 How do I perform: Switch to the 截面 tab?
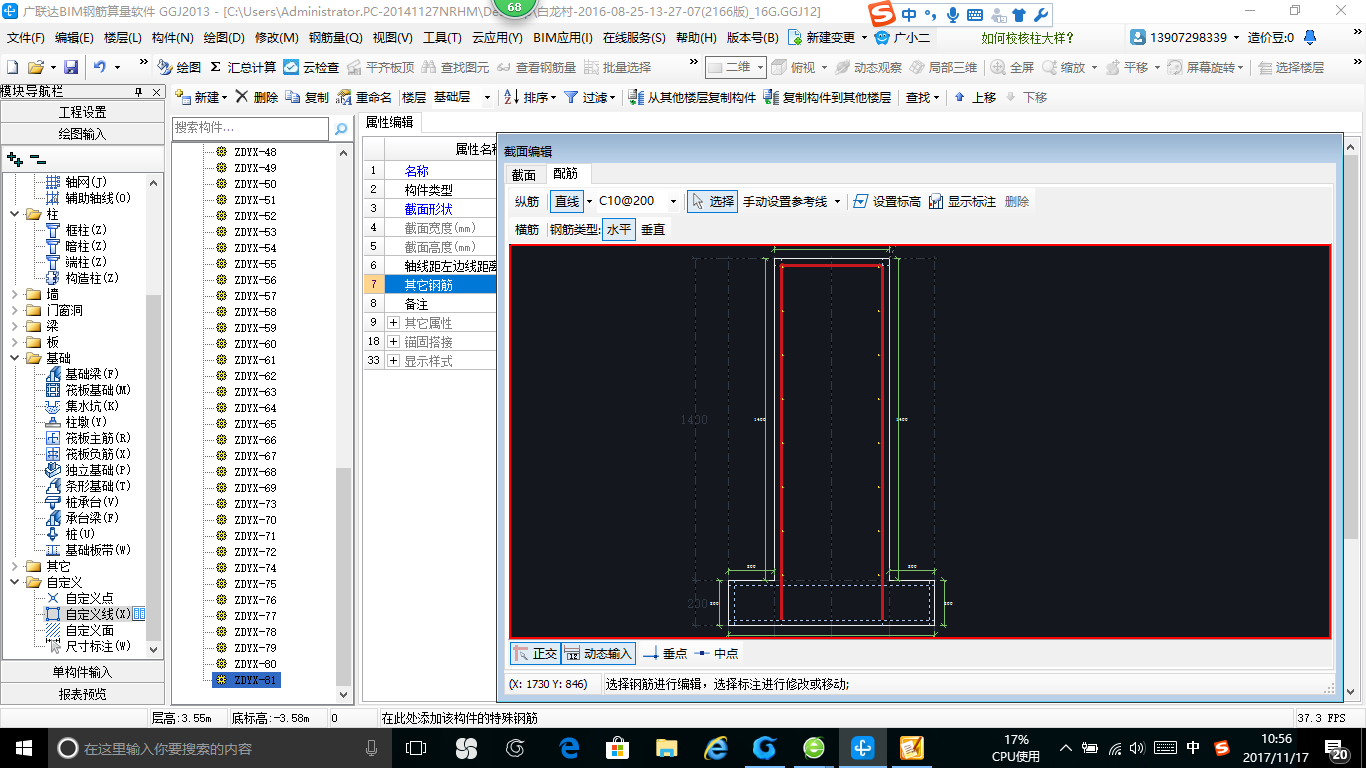(x=524, y=174)
